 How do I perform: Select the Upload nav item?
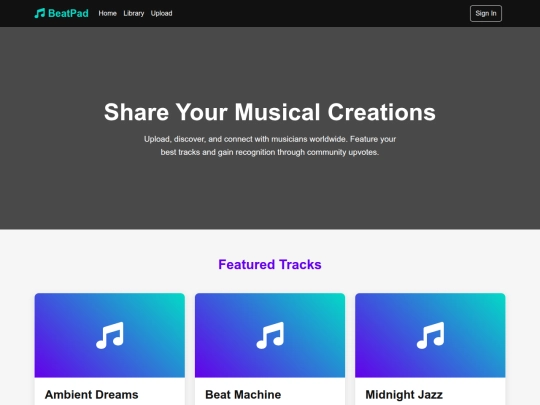click(x=161, y=13)
